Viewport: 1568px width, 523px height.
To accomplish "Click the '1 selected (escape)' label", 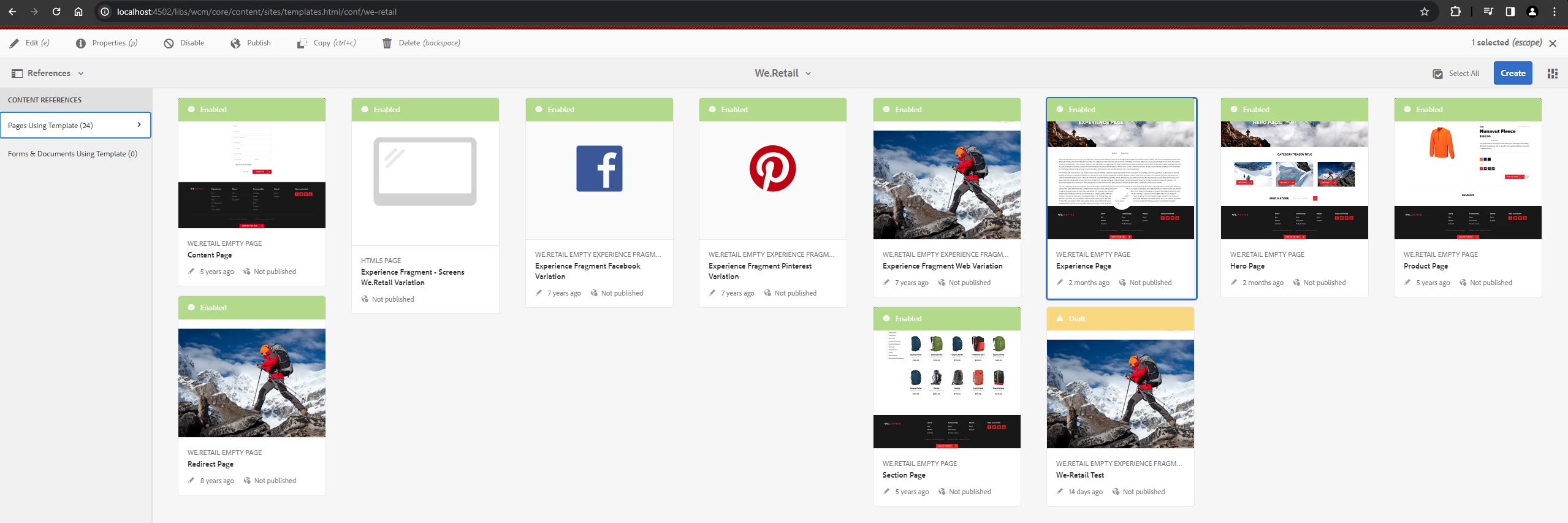I will (x=1506, y=42).
